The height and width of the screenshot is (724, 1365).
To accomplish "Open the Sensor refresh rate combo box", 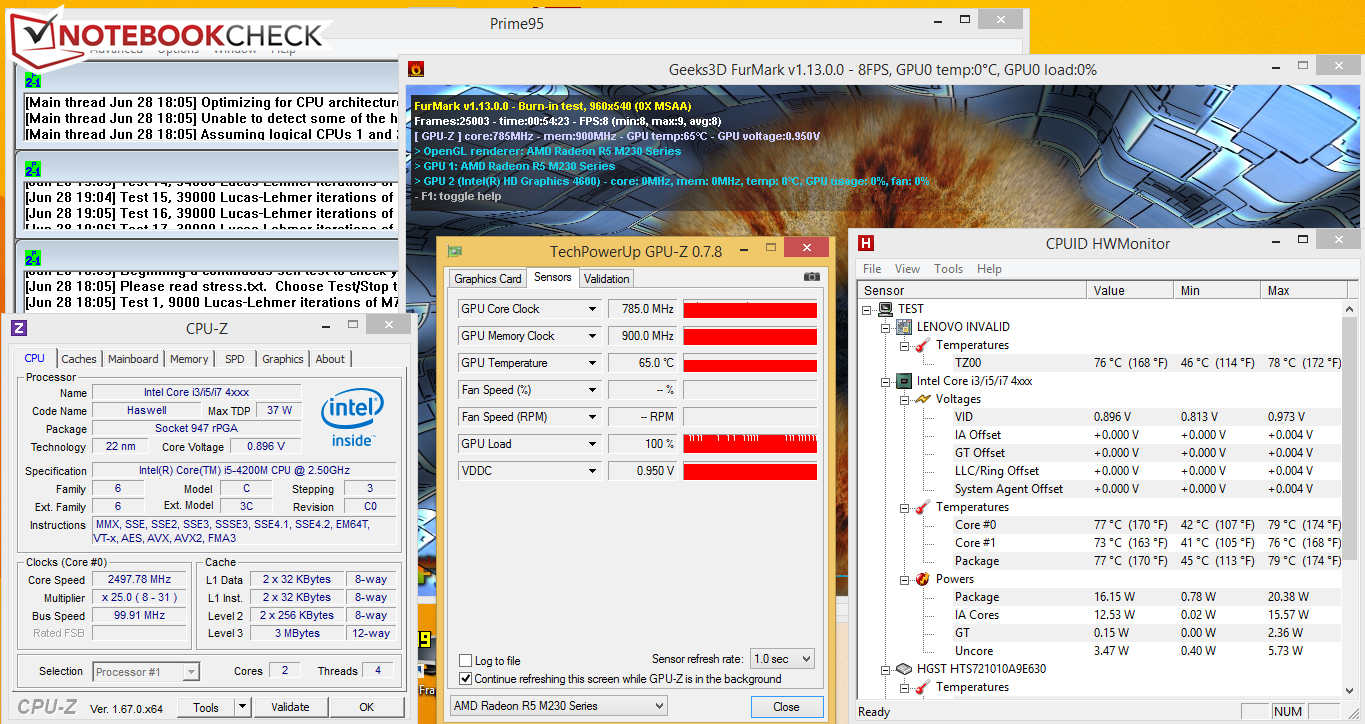I will pos(782,659).
